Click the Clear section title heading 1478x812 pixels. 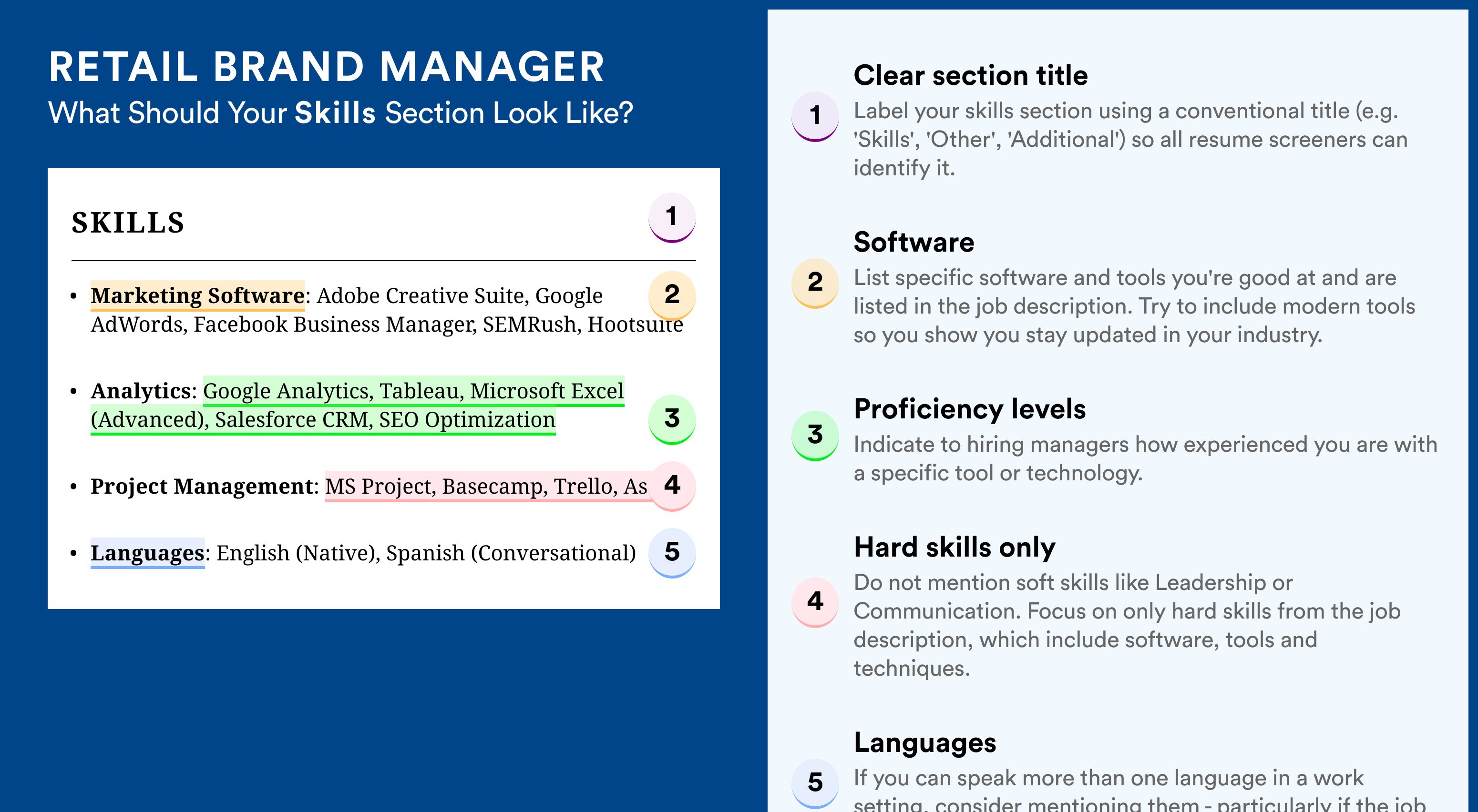[971, 75]
